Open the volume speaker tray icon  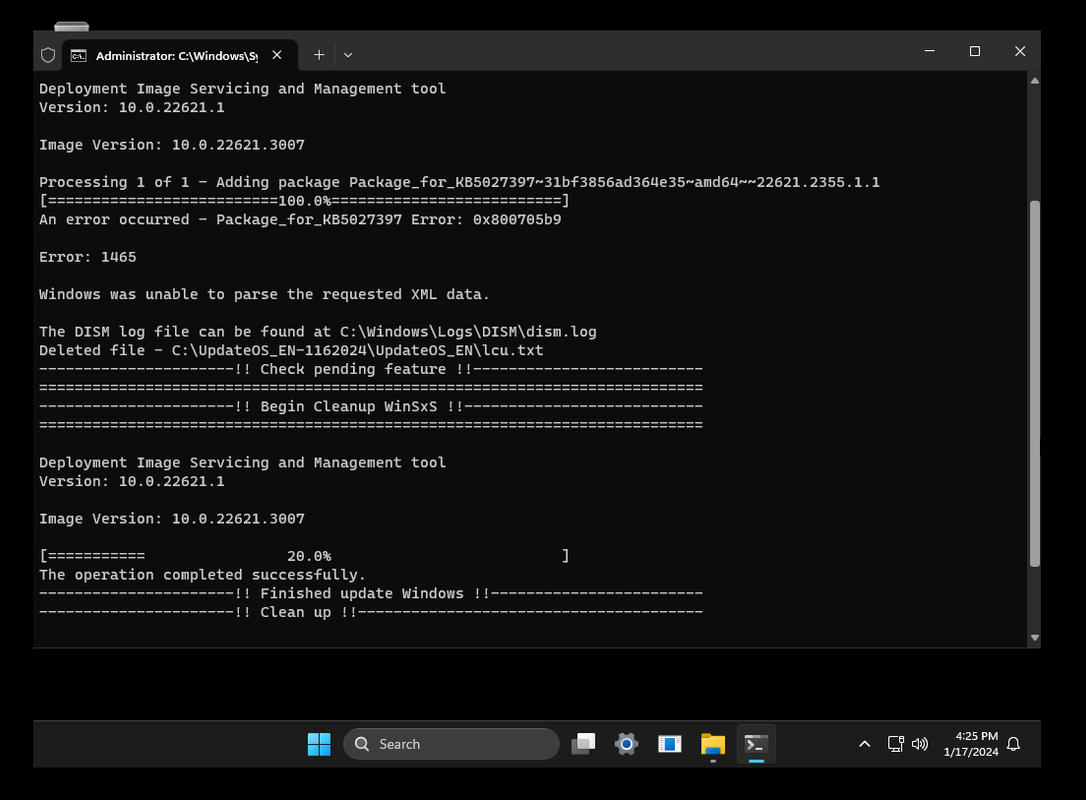920,745
